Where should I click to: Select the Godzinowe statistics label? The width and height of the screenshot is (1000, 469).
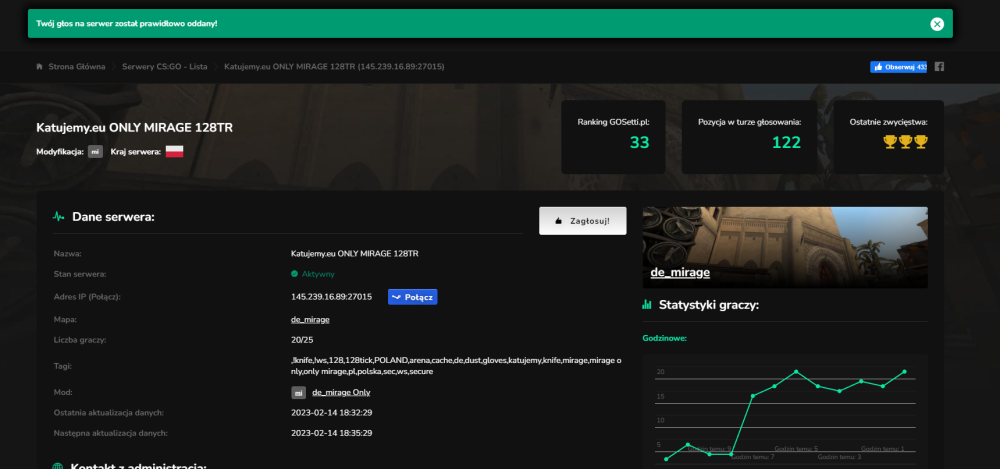click(x=665, y=338)
